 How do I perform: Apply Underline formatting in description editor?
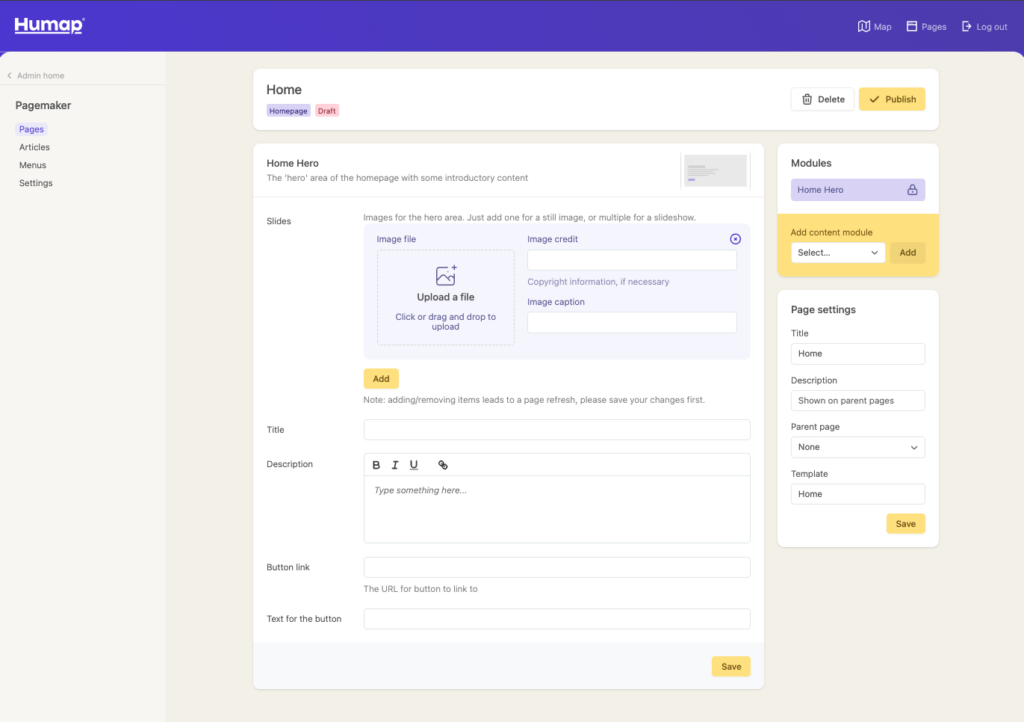coord(414,465)
